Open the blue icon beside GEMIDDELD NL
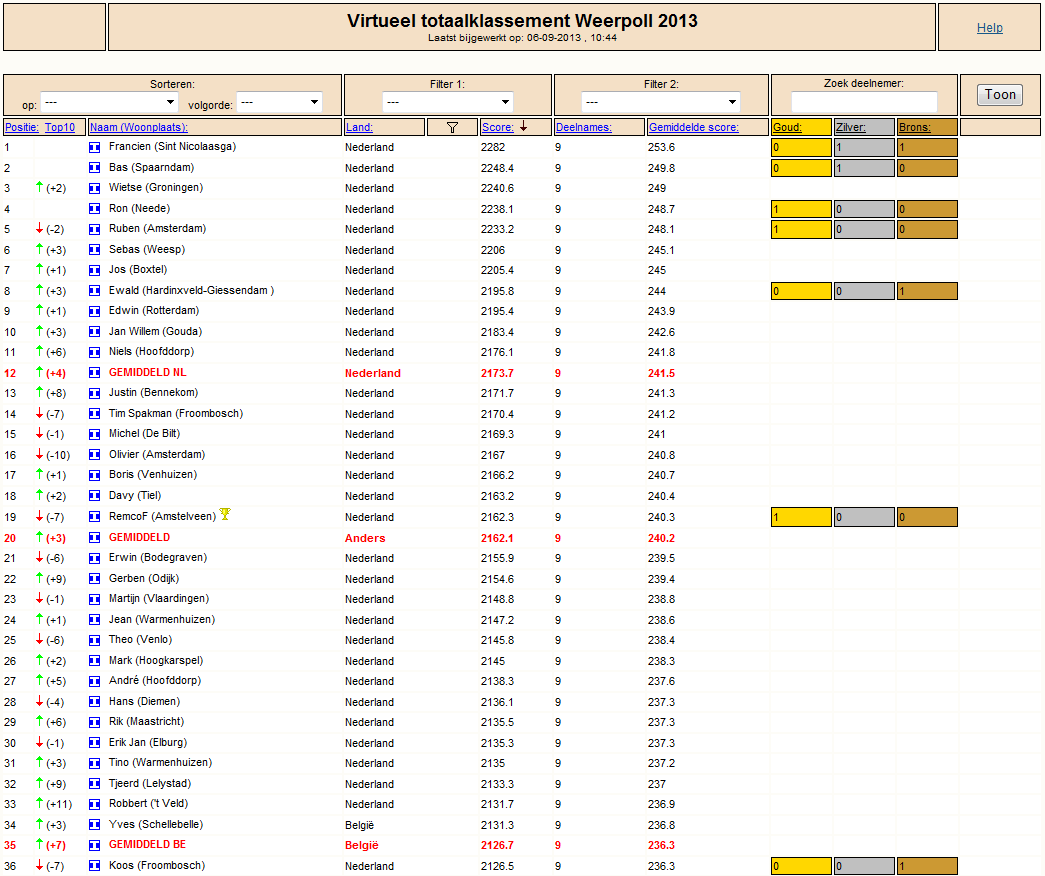The image size is (1045, 876). pyautogui.click(x=95, y=373)
